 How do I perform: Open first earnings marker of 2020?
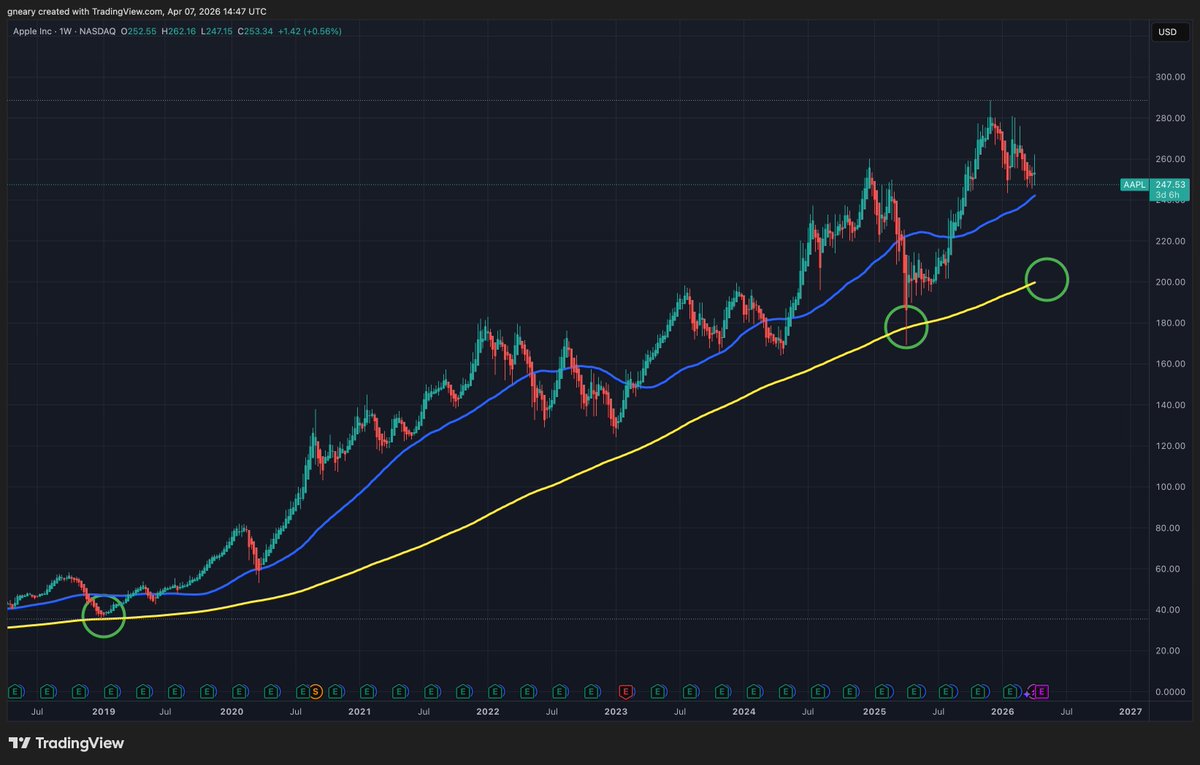(x=239, y=691)
